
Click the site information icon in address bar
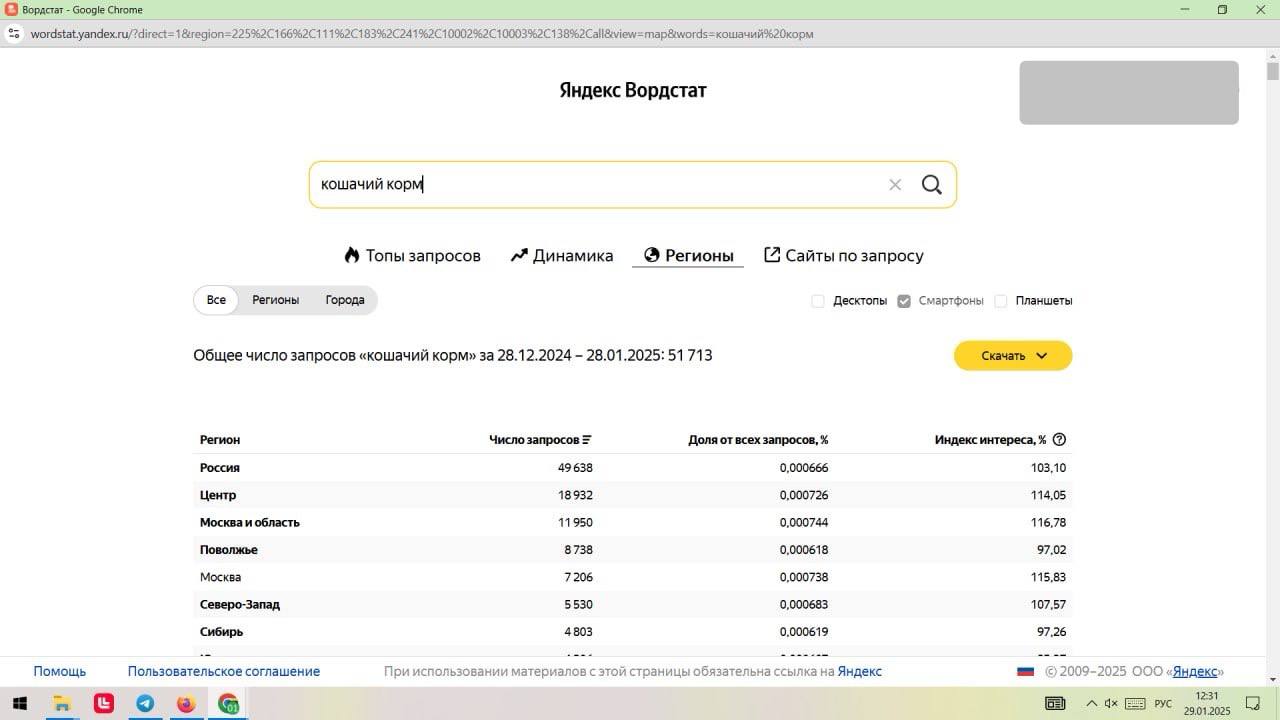[14, 33]
